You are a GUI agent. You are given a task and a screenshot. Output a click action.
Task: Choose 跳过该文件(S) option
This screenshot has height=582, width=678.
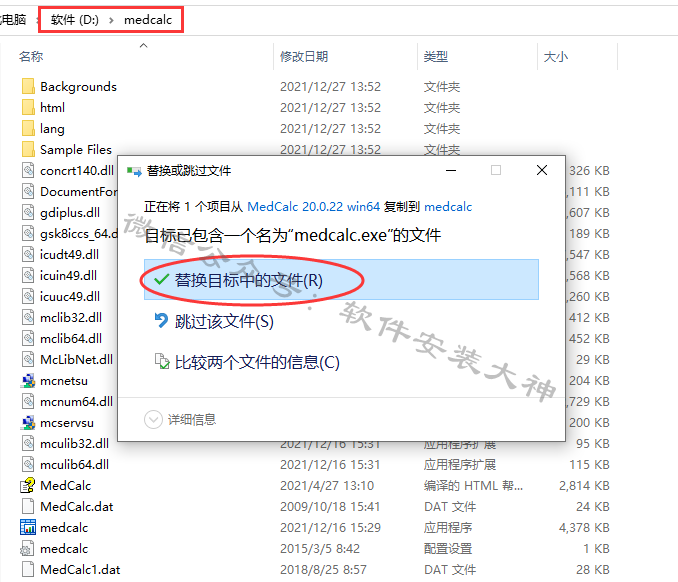pyautogui.click(x=341, y=321)
